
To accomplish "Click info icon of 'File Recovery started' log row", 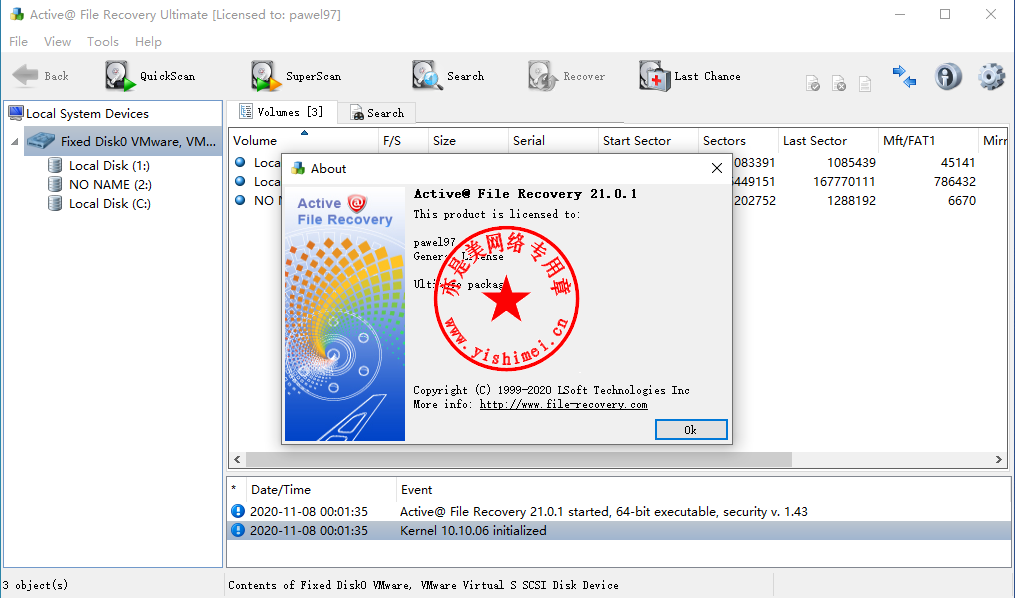I will point(238,511).
